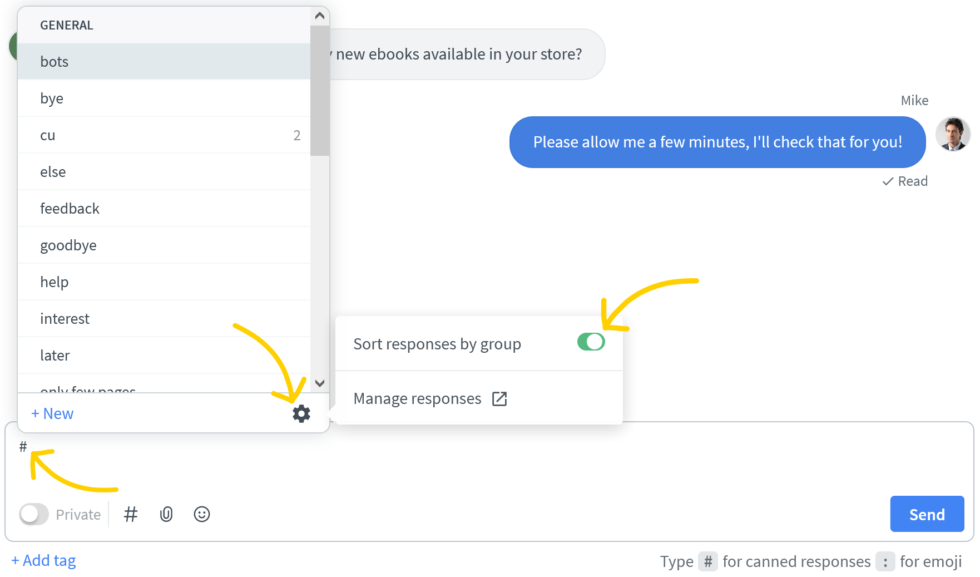Click the scrollbar up arrow in responses list

coord(319,14)
